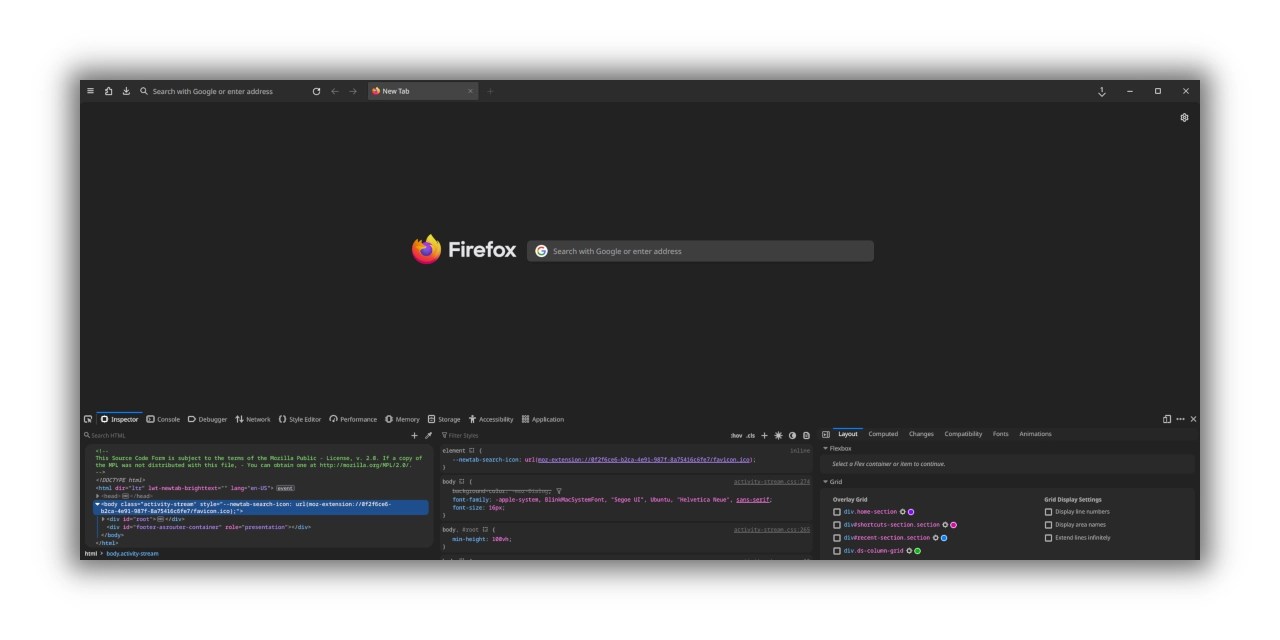The width and height of the screenshot is (1280, 640).
Task: Open New Tab personalize gear settings
Action: click(1184, 117)
